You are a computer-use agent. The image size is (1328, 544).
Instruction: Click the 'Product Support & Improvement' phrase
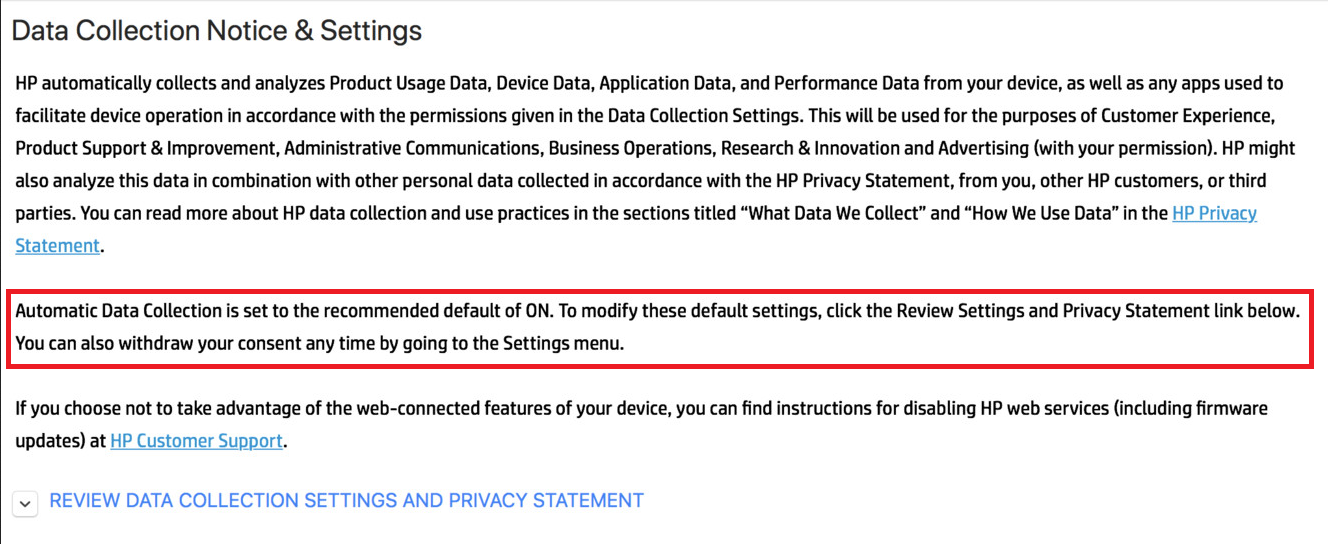coord(146,148)
